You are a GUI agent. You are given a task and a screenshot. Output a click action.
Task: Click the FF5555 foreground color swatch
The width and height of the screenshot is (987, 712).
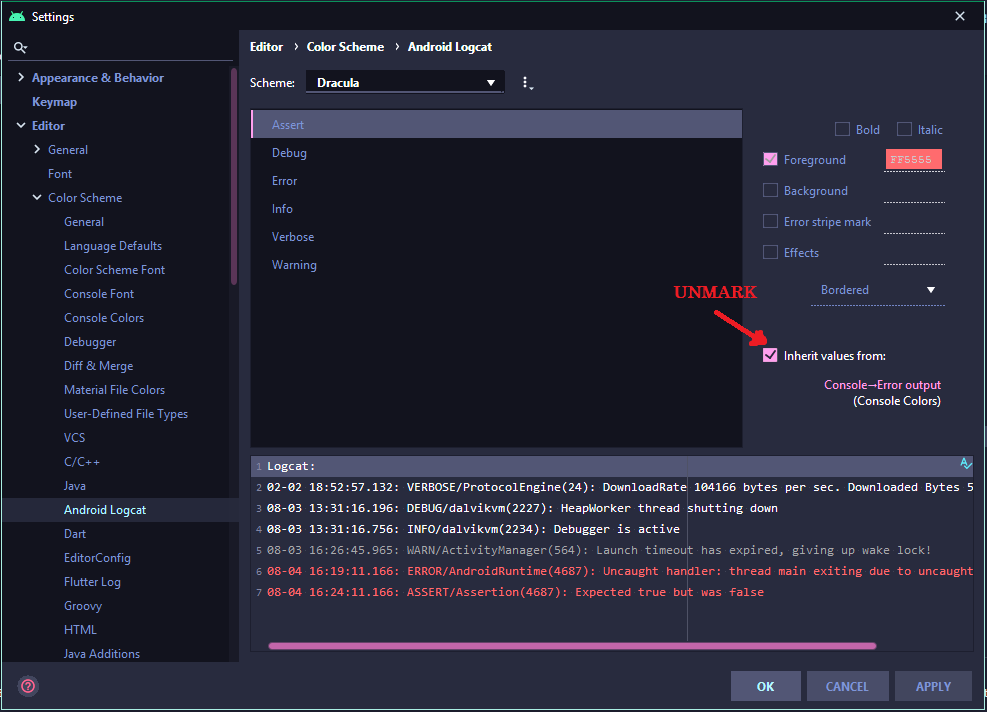coord(913,160)
